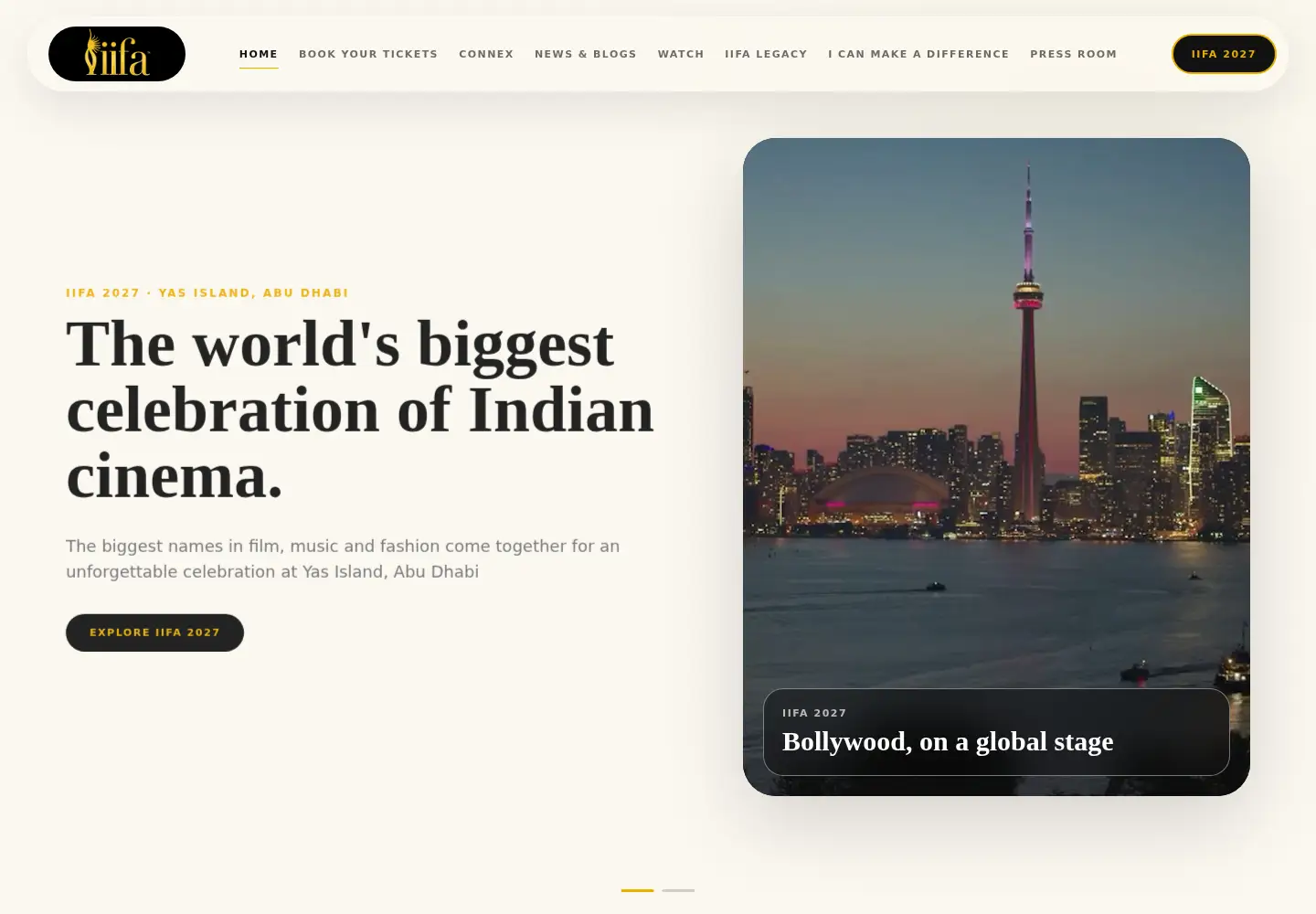Open the Connex menu item

[486, 54]
